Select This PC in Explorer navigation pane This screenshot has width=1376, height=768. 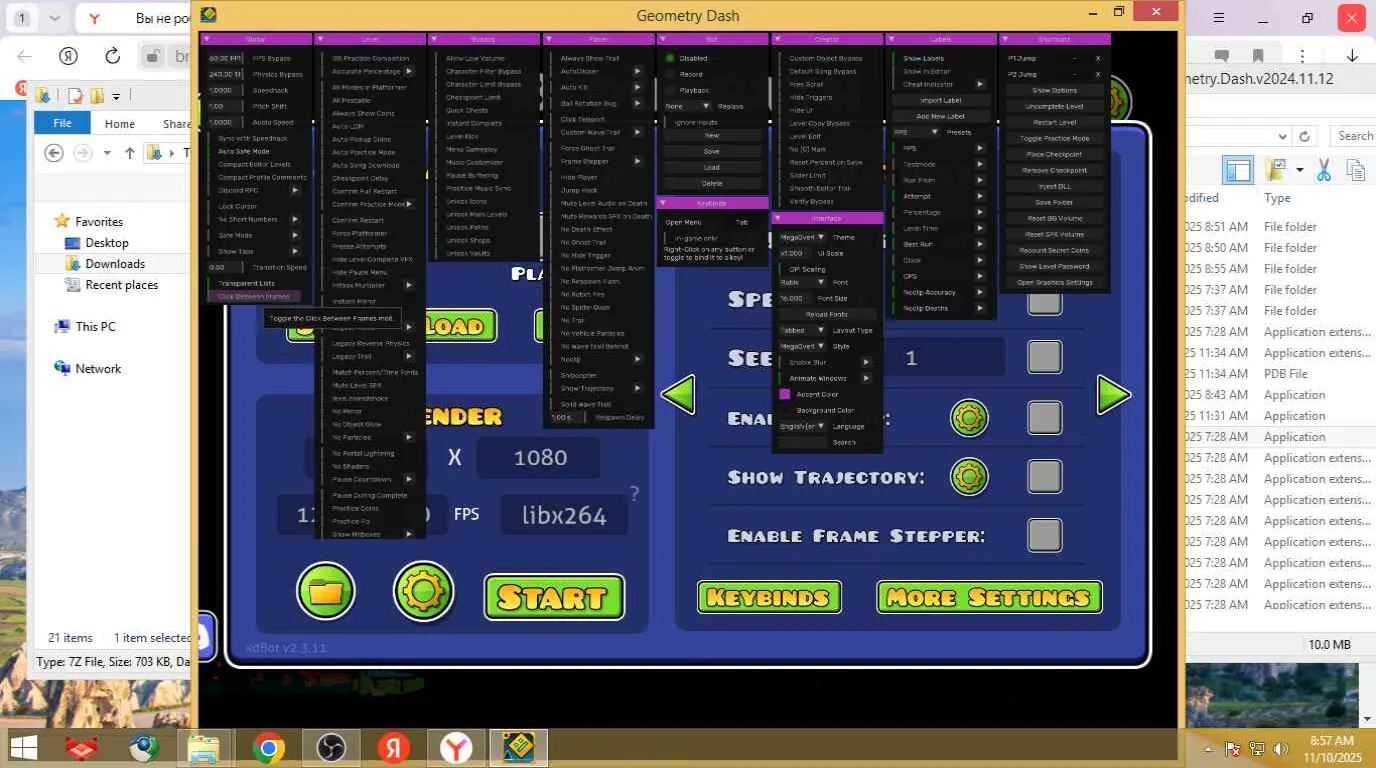click(x=95, y=326)
